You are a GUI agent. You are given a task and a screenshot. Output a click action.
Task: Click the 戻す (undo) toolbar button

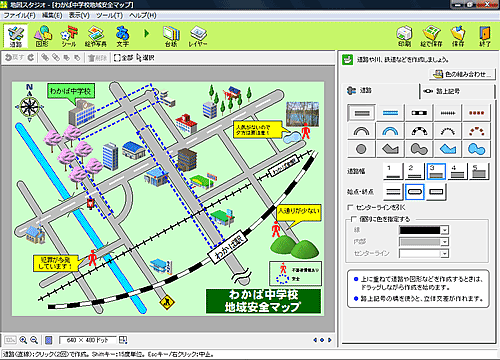(x=14, y=58)
